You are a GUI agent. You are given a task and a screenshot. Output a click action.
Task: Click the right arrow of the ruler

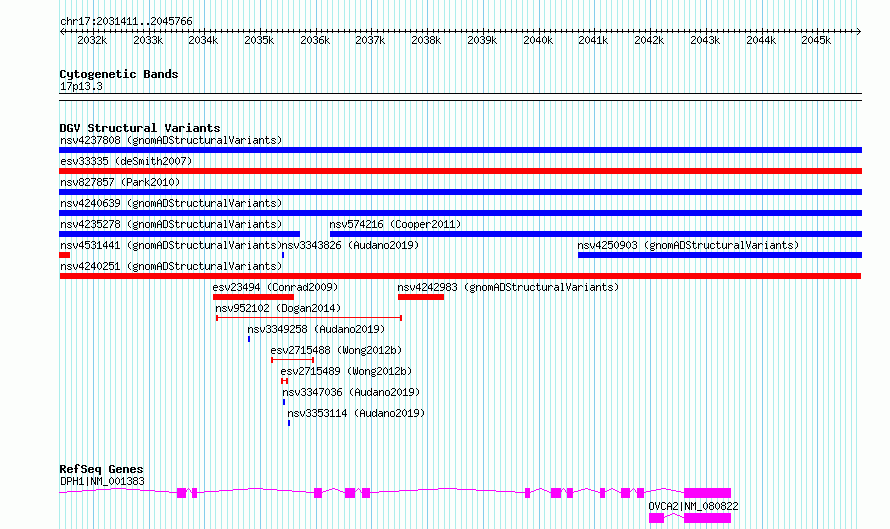pyautogui.click(x=859, y=32)
